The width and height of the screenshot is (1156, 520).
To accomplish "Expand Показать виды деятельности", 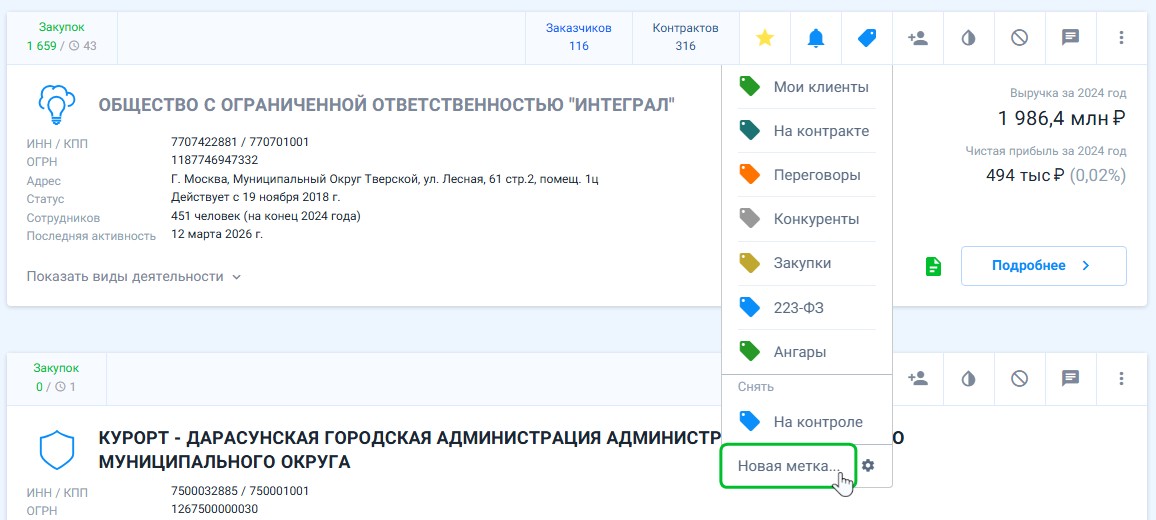I will point(134,277).
